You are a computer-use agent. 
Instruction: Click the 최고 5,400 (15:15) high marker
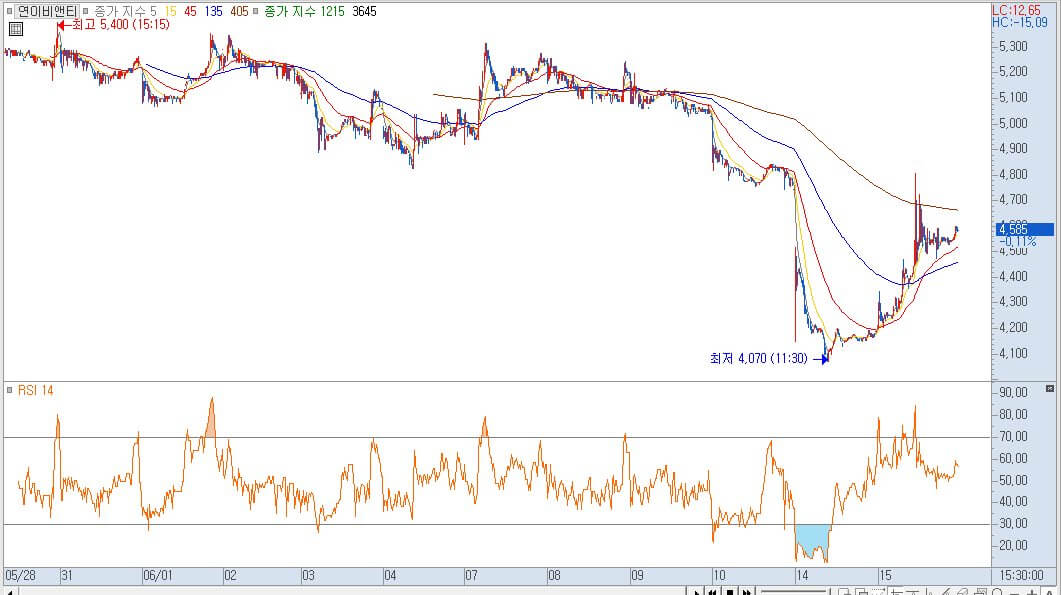coord(114,25)
